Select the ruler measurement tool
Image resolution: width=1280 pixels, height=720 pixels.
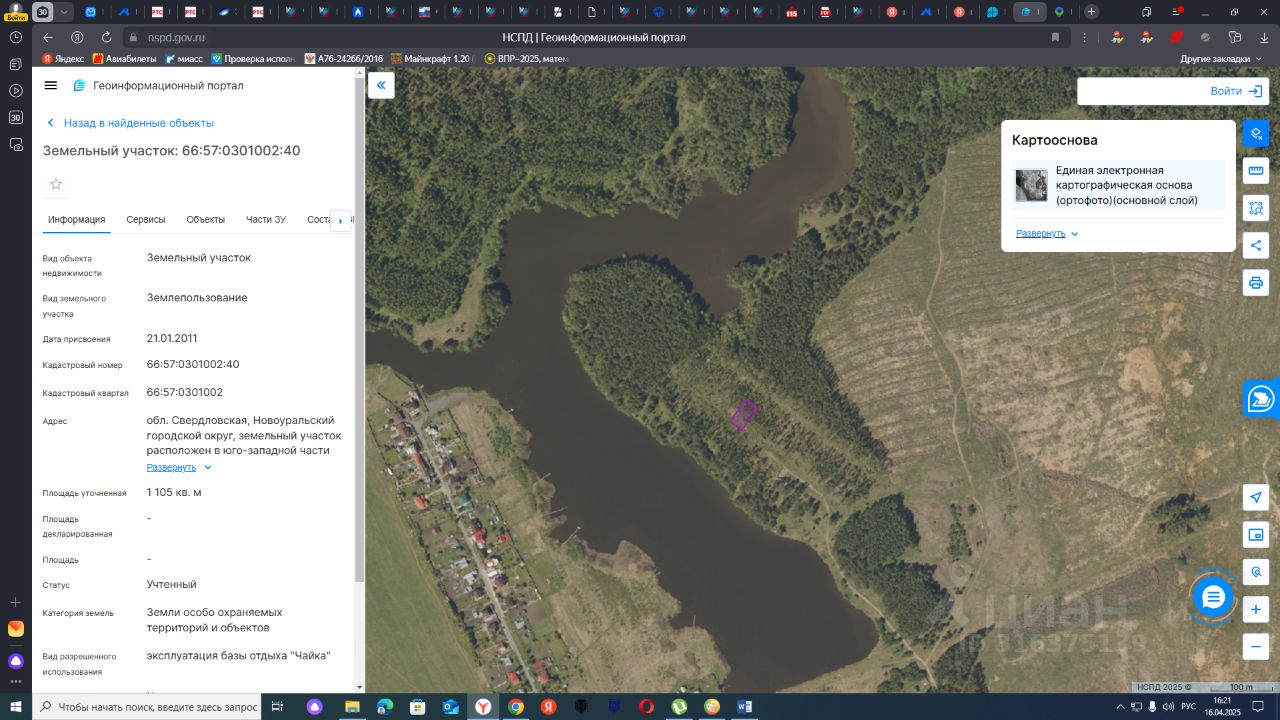[x=1256, y=170]
